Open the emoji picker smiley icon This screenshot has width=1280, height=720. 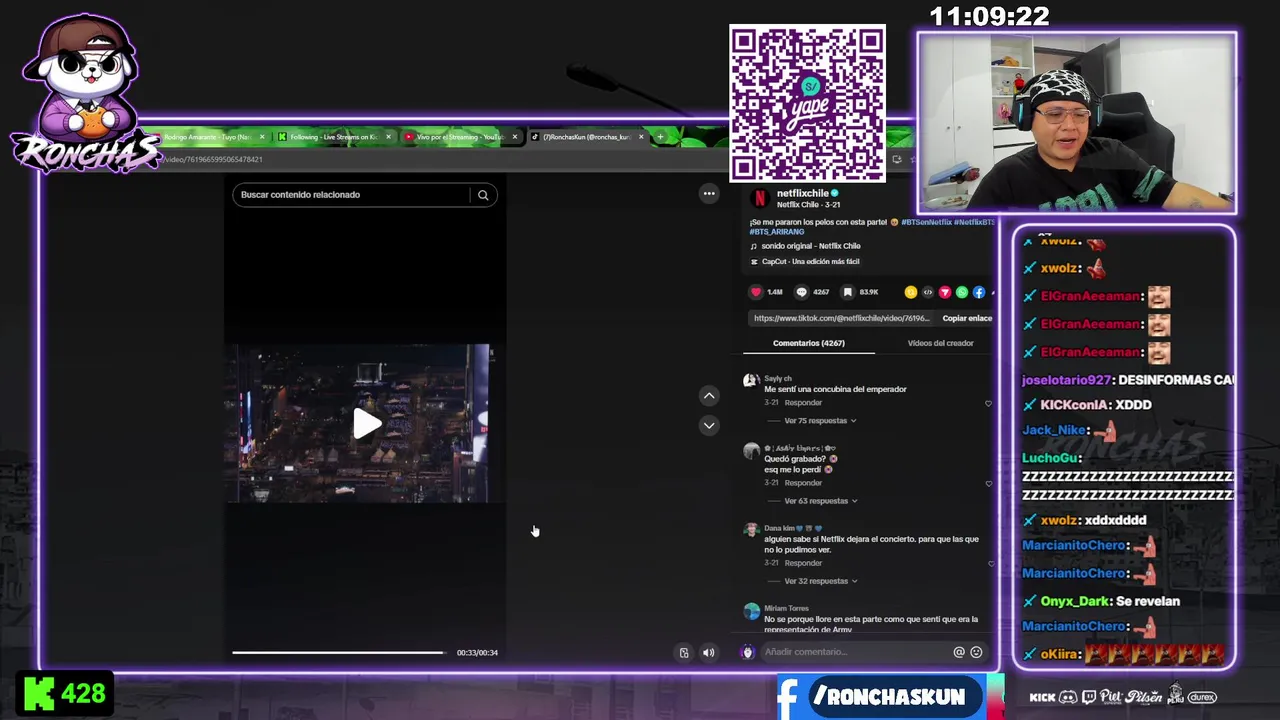(976, 652)
